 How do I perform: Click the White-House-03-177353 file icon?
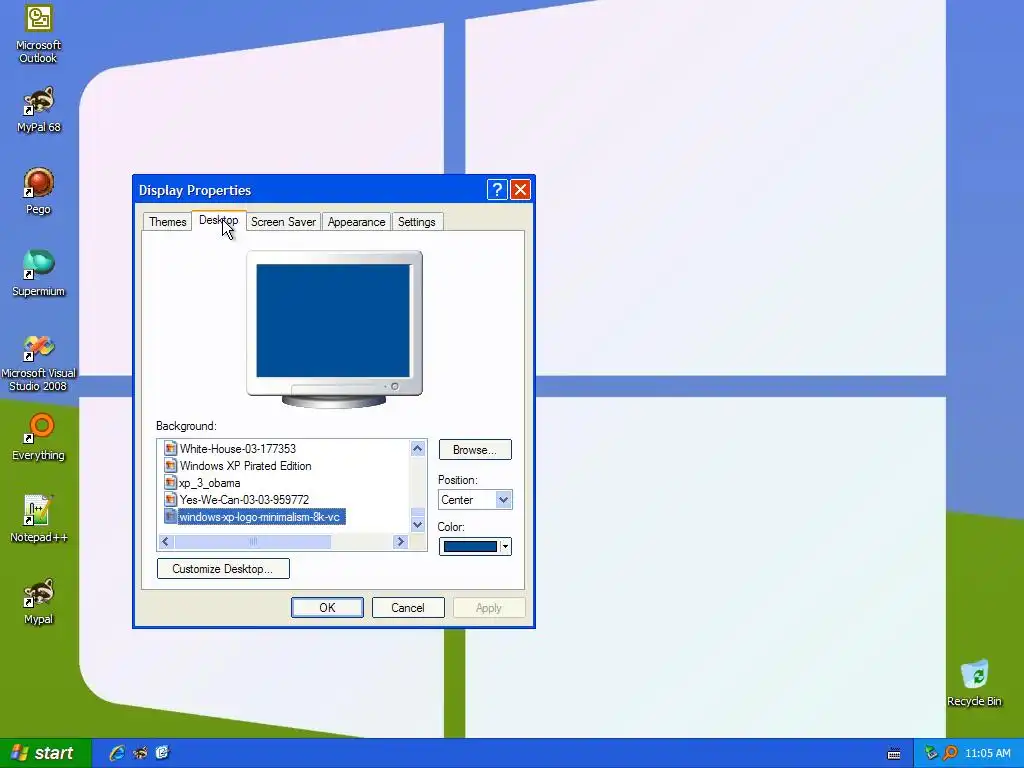[x=170, y=449]
